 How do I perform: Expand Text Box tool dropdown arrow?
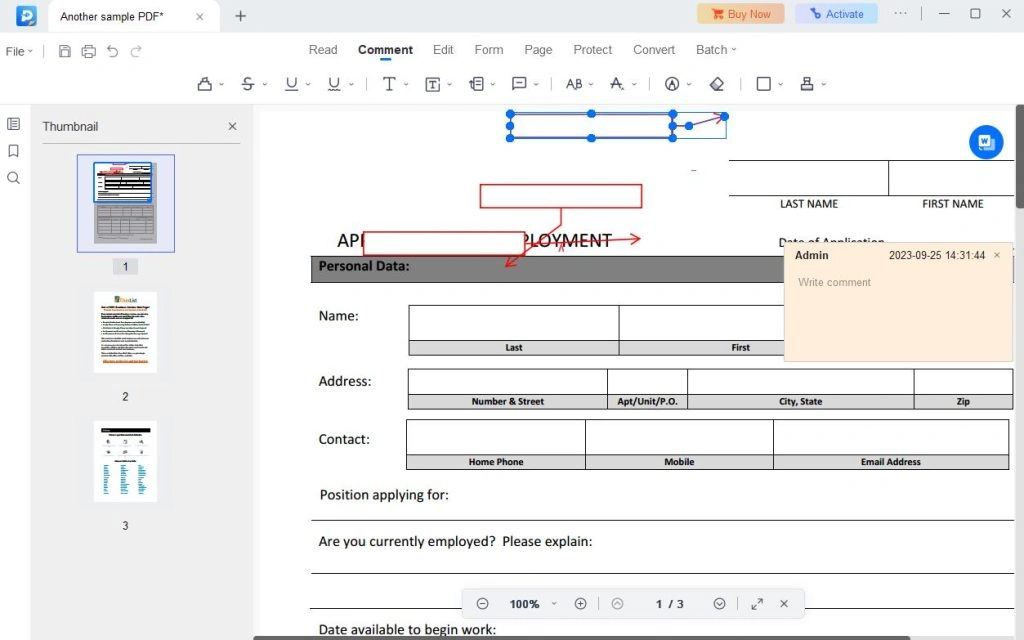point(449,84)
